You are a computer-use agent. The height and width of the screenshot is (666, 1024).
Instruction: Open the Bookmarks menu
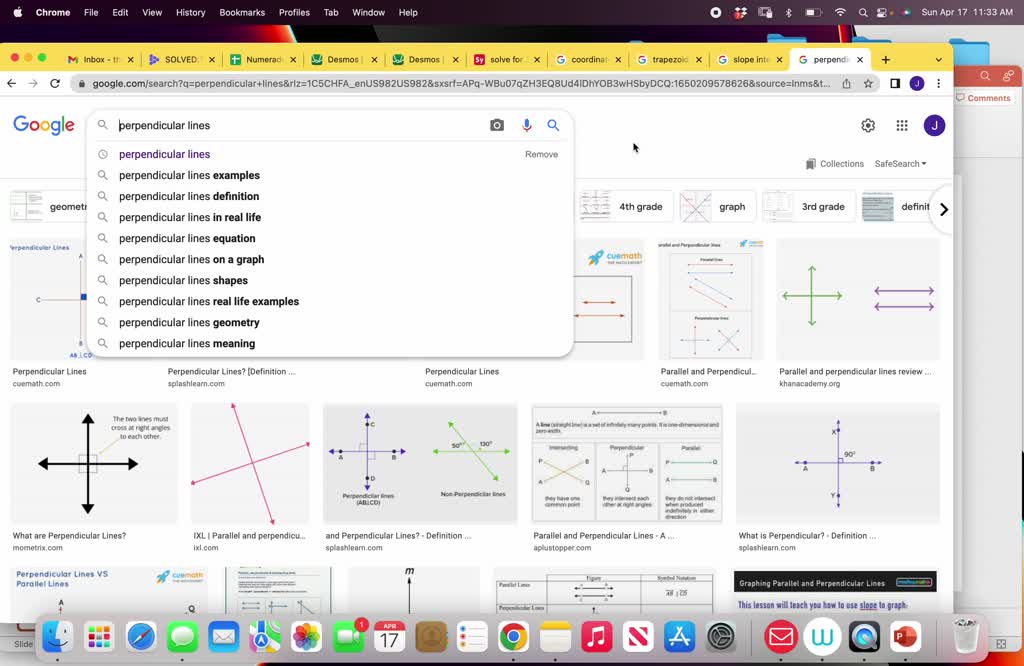[x=243, y=12]
